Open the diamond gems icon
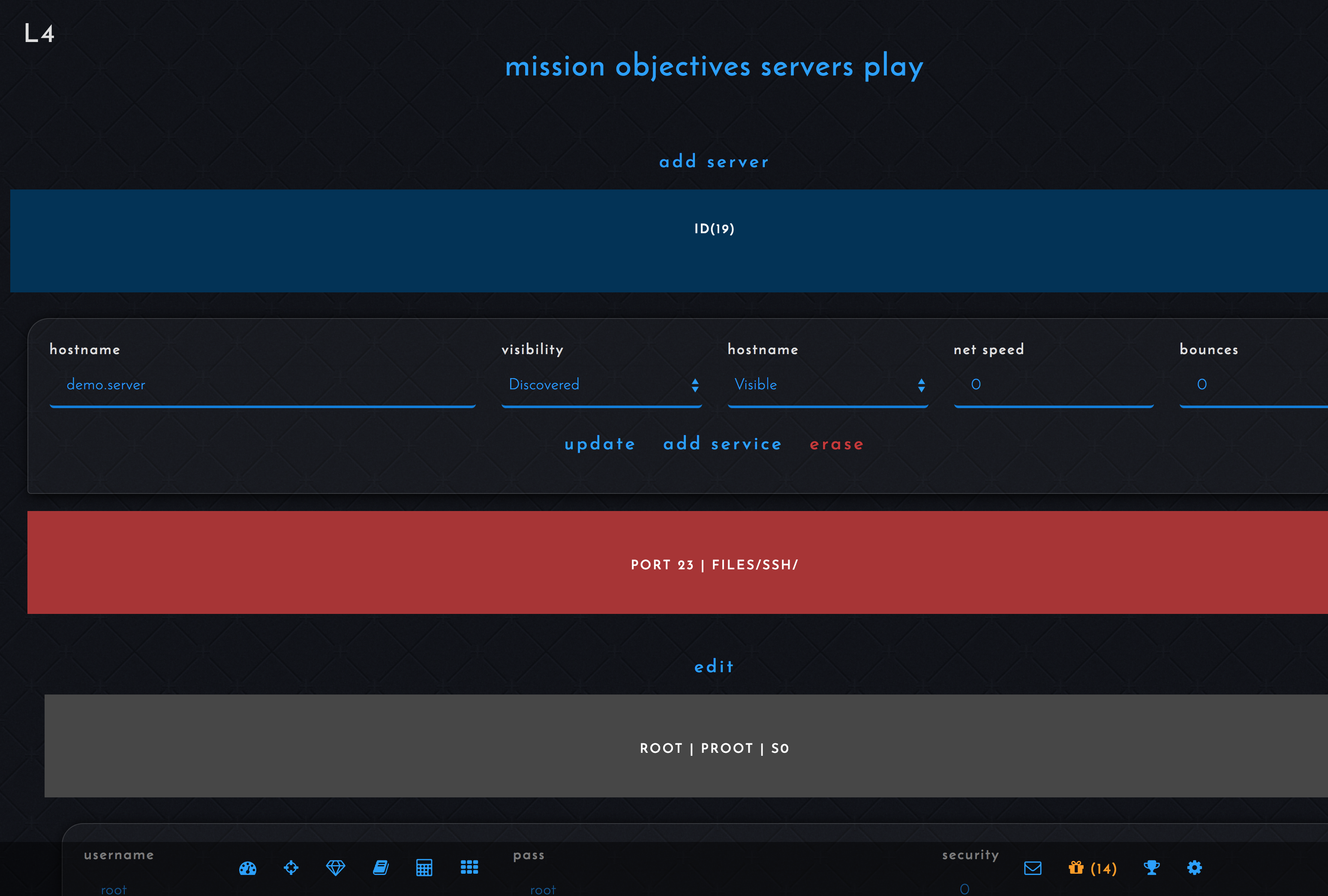This screenshot has height=896, width=1328. point(335,867)
